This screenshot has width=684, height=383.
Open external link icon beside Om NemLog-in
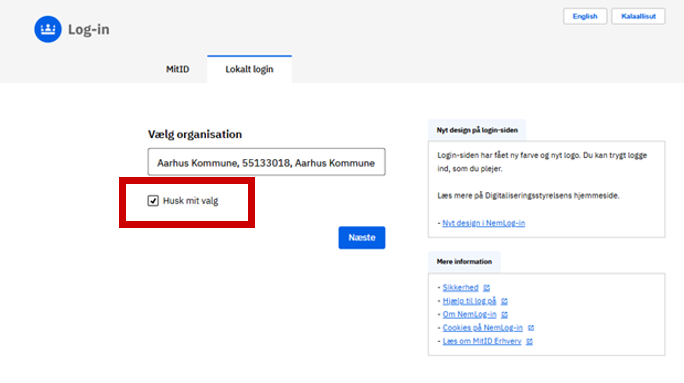tap(504, 315)
